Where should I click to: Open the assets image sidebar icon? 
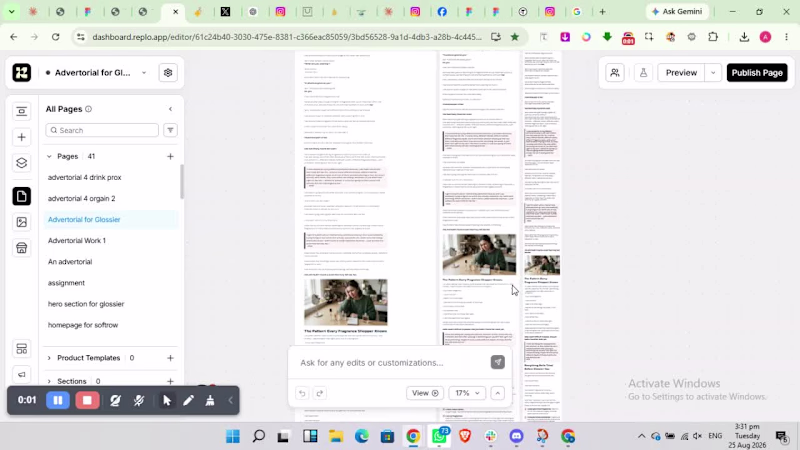[21, 222]
